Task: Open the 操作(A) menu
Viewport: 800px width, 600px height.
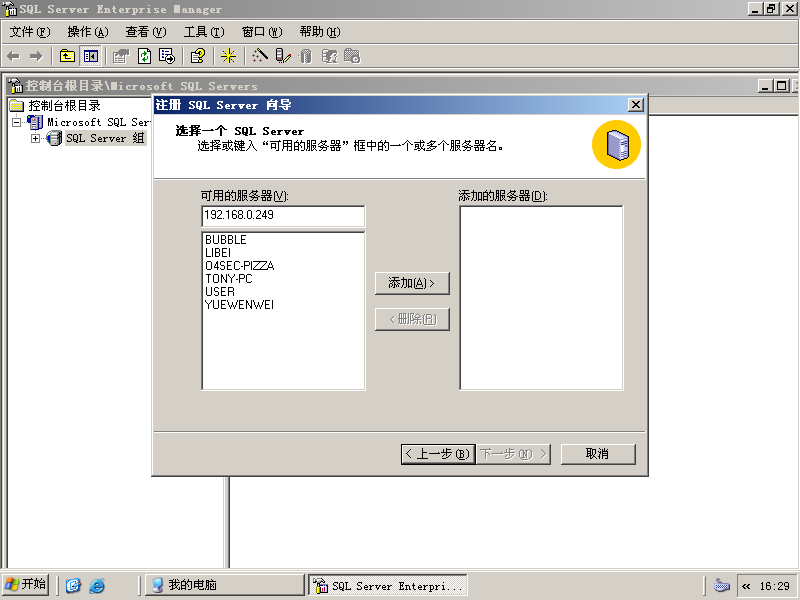Action: pyautogui.click(x=88, y=32)
